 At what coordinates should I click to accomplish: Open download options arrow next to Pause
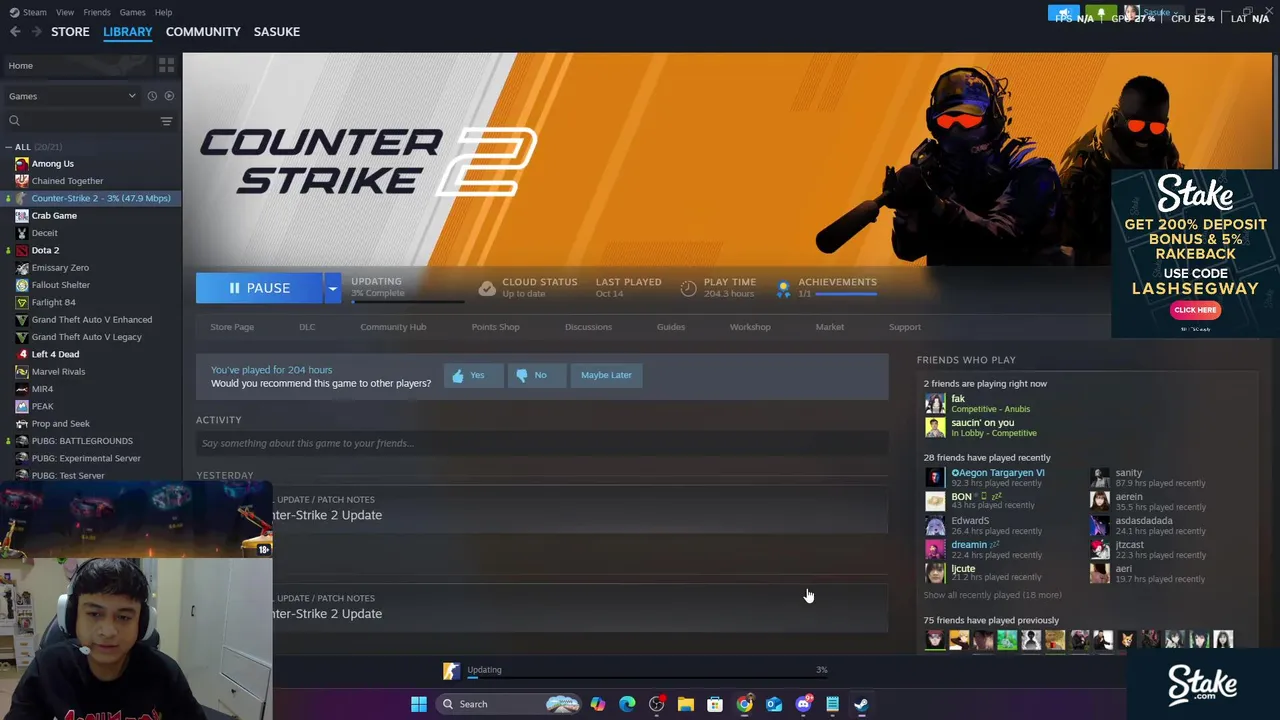pos(332,288)
